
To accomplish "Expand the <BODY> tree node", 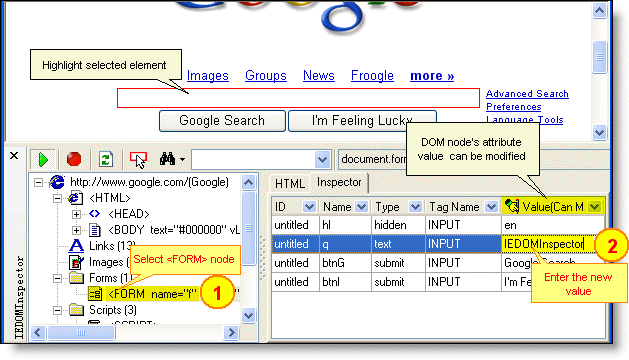I will (x=76, y=230).
